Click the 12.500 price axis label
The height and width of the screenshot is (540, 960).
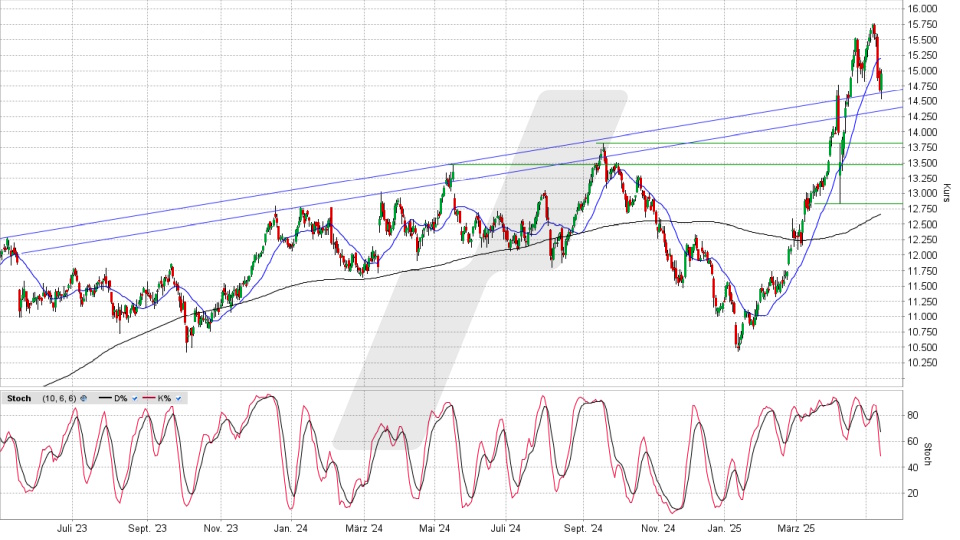point(922,224)
